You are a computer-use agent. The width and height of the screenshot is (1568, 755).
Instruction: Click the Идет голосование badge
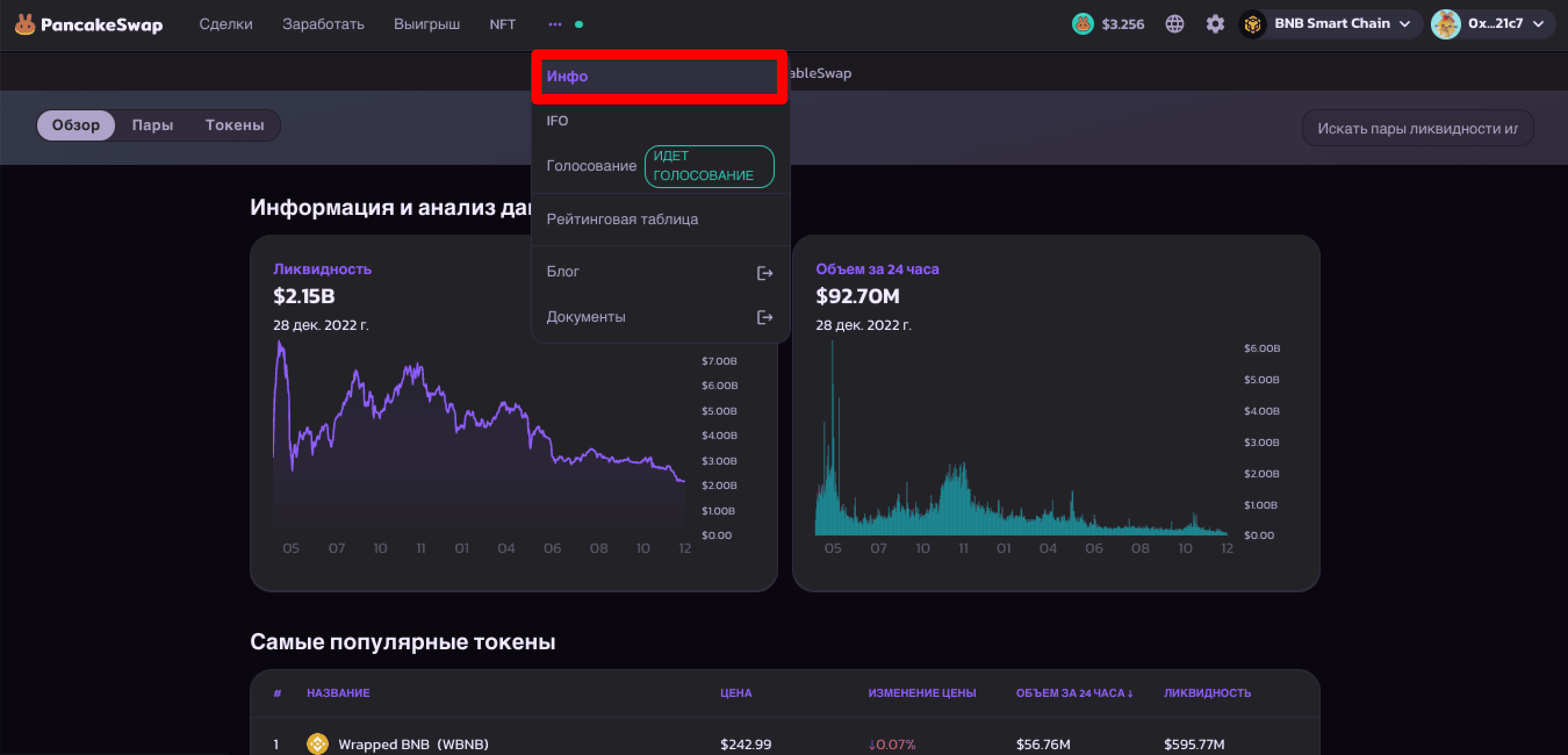(x=709, y=166)
